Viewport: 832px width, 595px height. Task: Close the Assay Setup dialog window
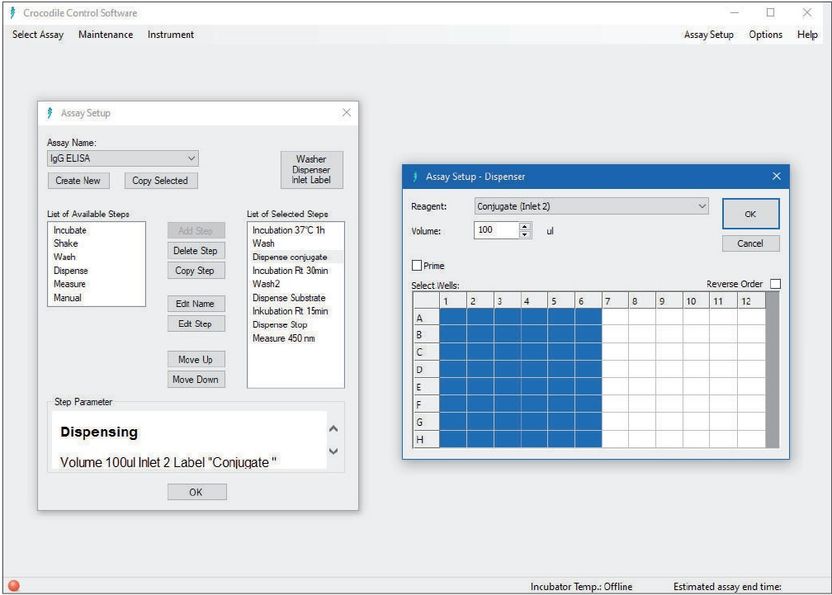(x=346, y=113)
